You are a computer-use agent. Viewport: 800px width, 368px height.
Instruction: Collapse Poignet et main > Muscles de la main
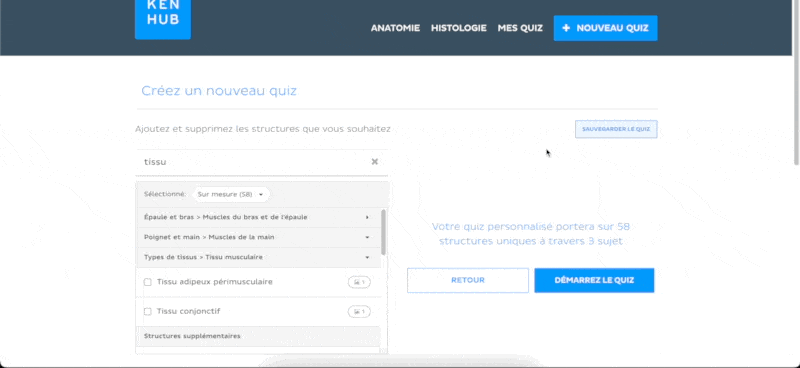tap(258, 237)
